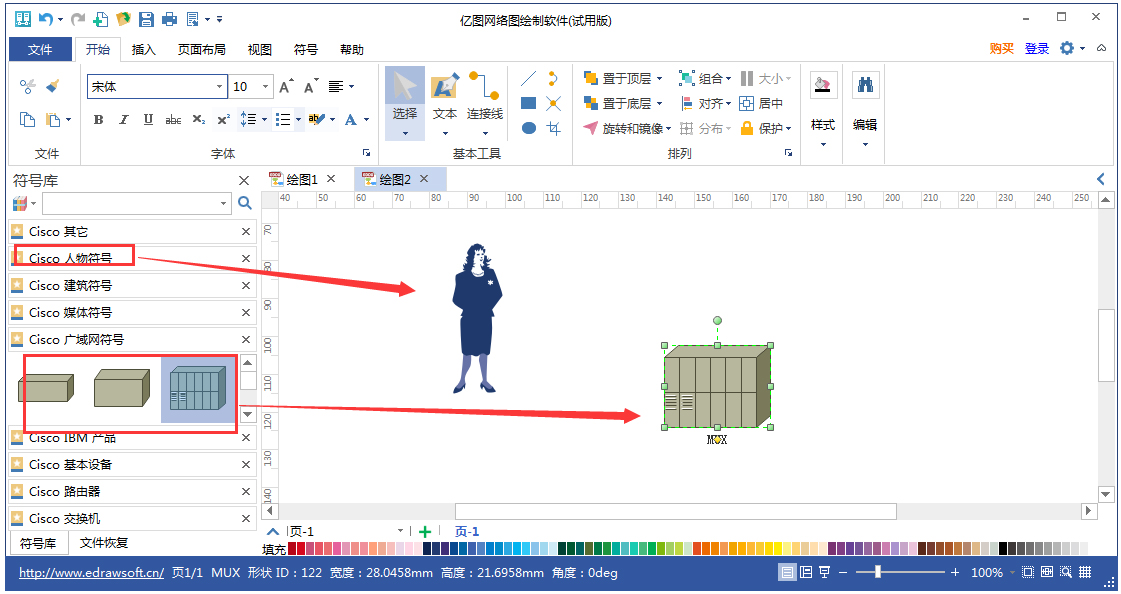
Task: Open the font size 10 dropdown
Action: pyautogui.click(x=265, y=86)
